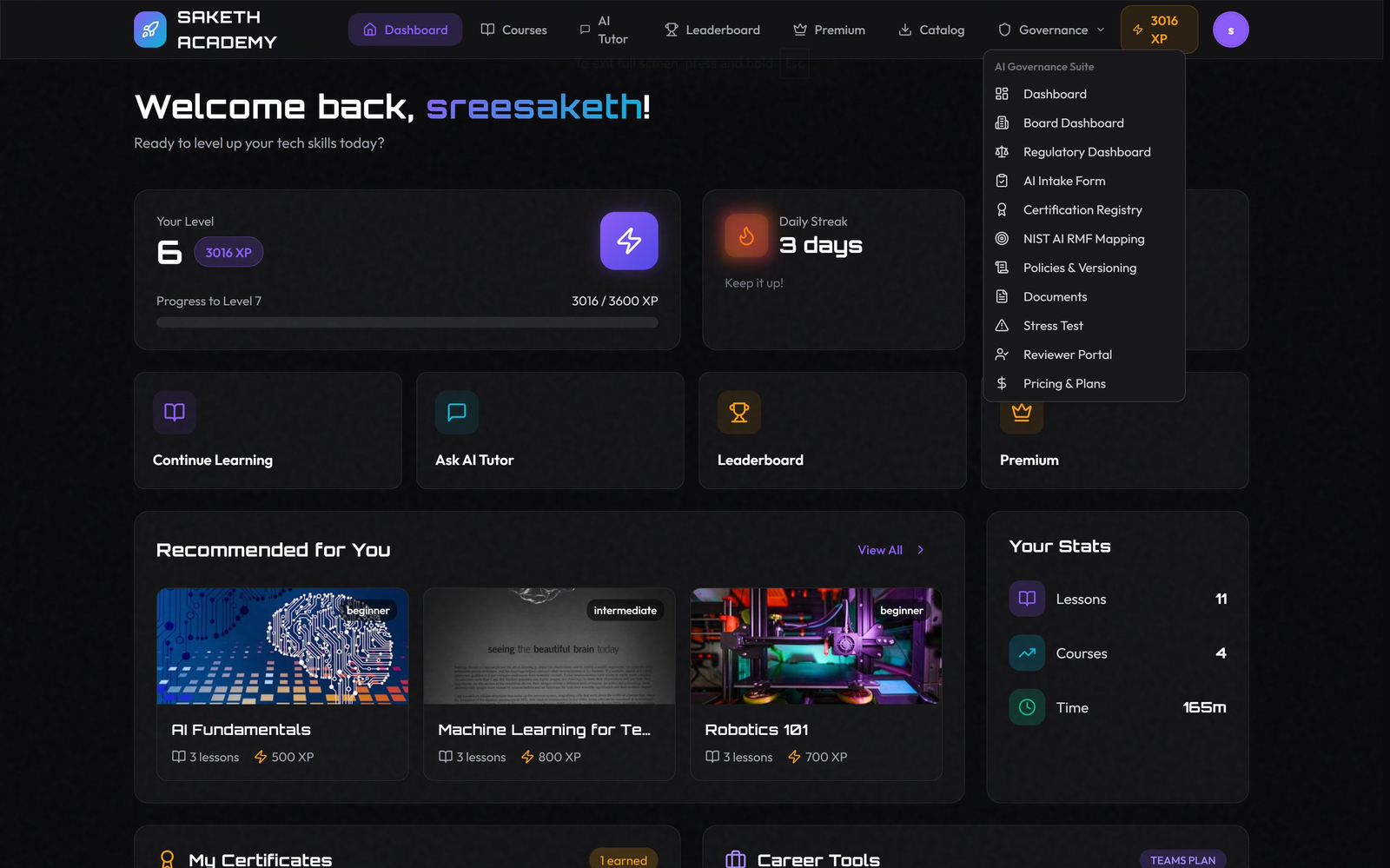Open the user avatar profile button

1230,30
